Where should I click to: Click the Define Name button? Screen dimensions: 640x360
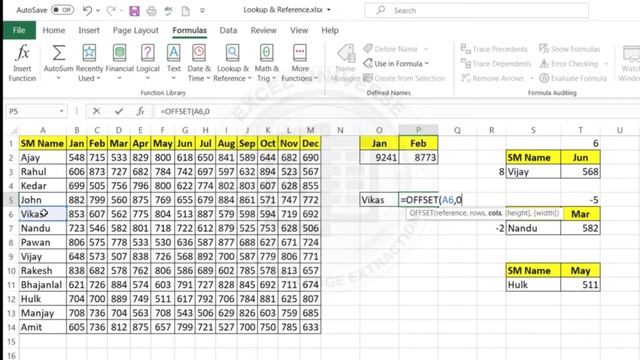395,49
